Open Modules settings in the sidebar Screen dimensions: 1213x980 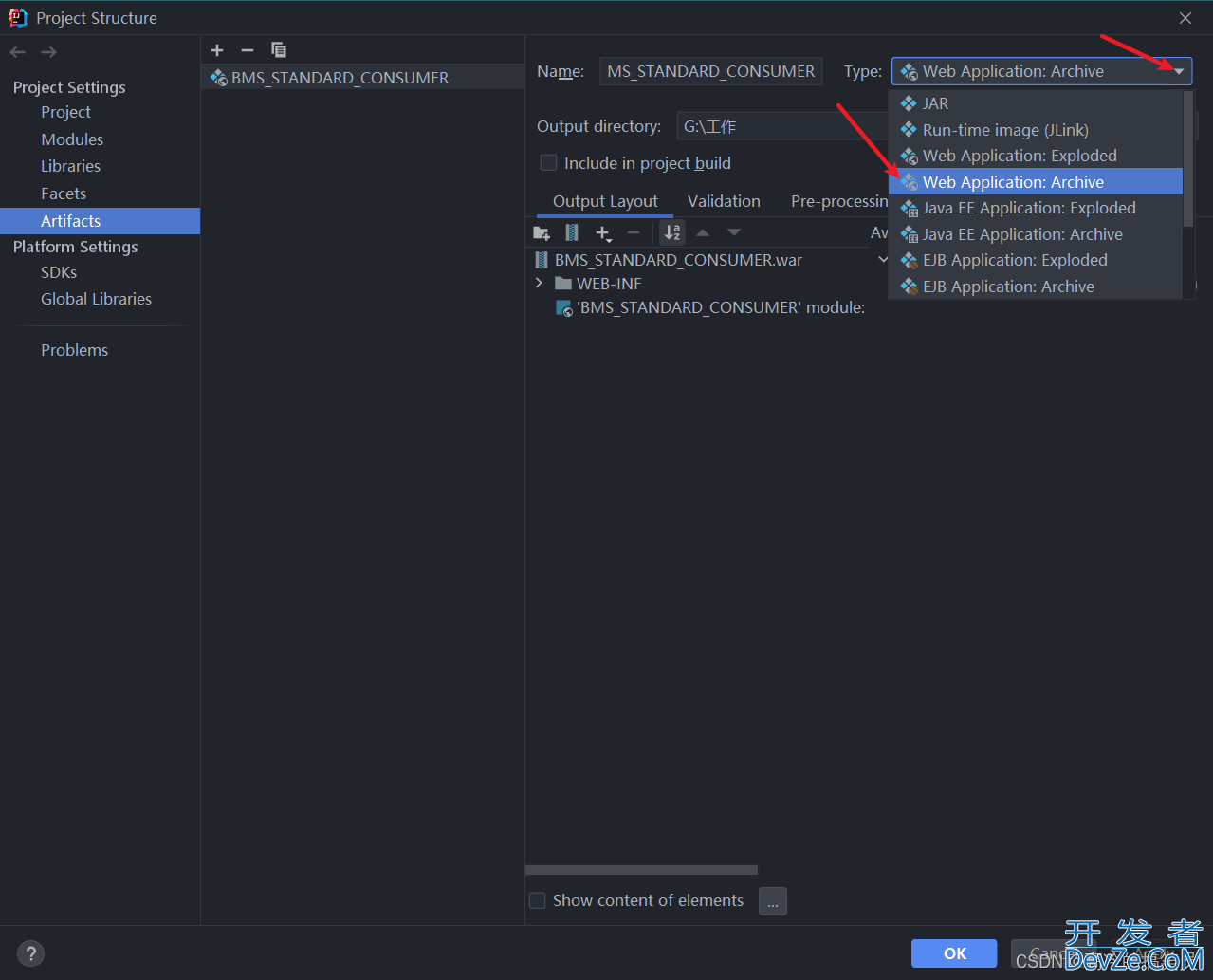click(x=72, y=139)
